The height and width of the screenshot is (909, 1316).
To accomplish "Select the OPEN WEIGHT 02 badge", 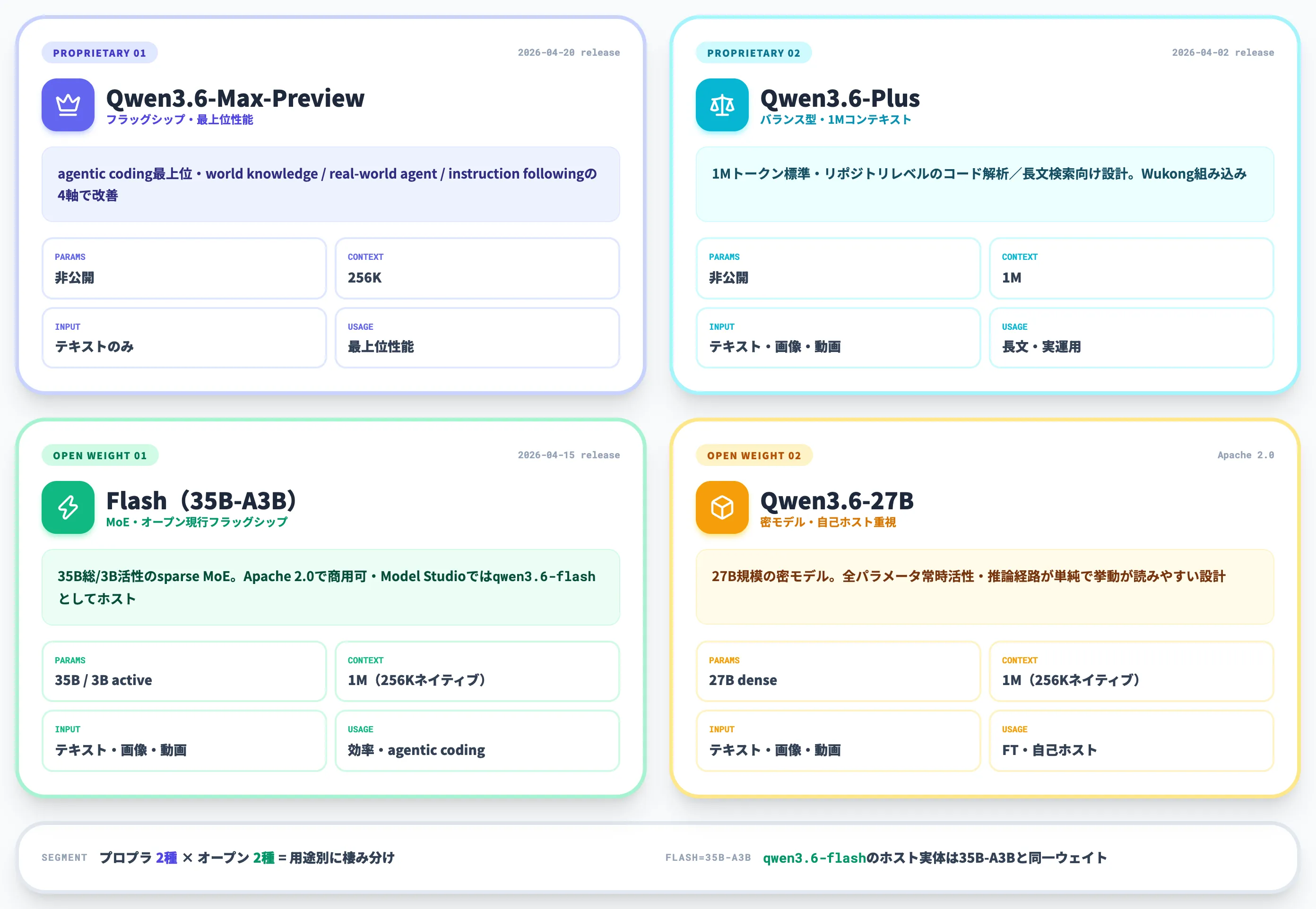I will pos(753,455).
